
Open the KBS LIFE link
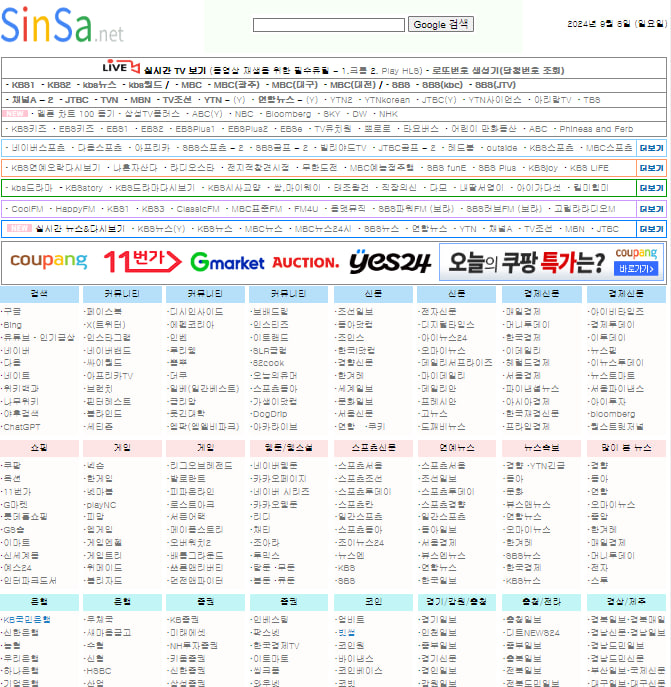tap(589, 168)
